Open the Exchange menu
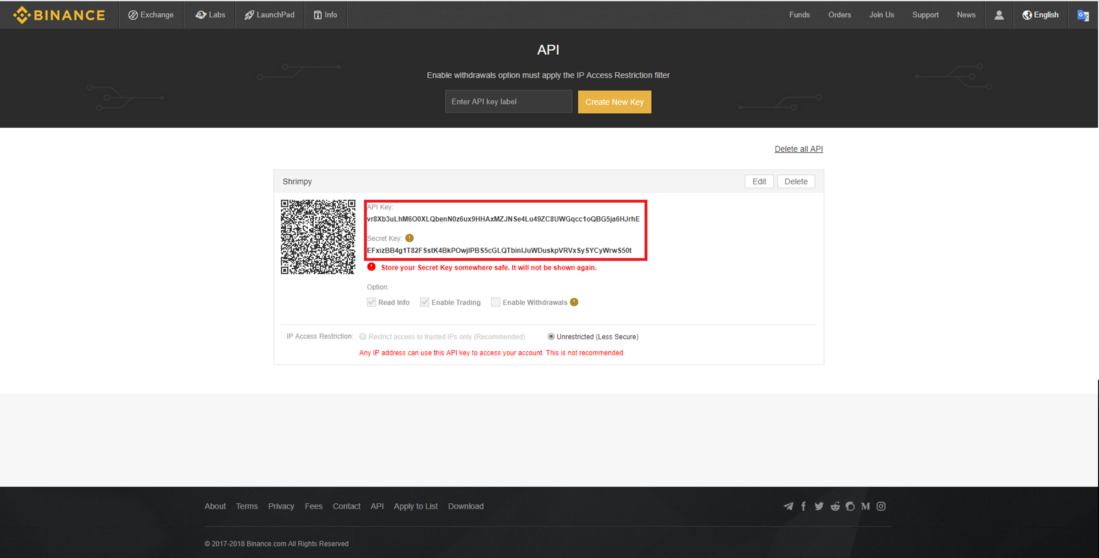This screenshot has width=1099, height=558. (x=151, y=15)
